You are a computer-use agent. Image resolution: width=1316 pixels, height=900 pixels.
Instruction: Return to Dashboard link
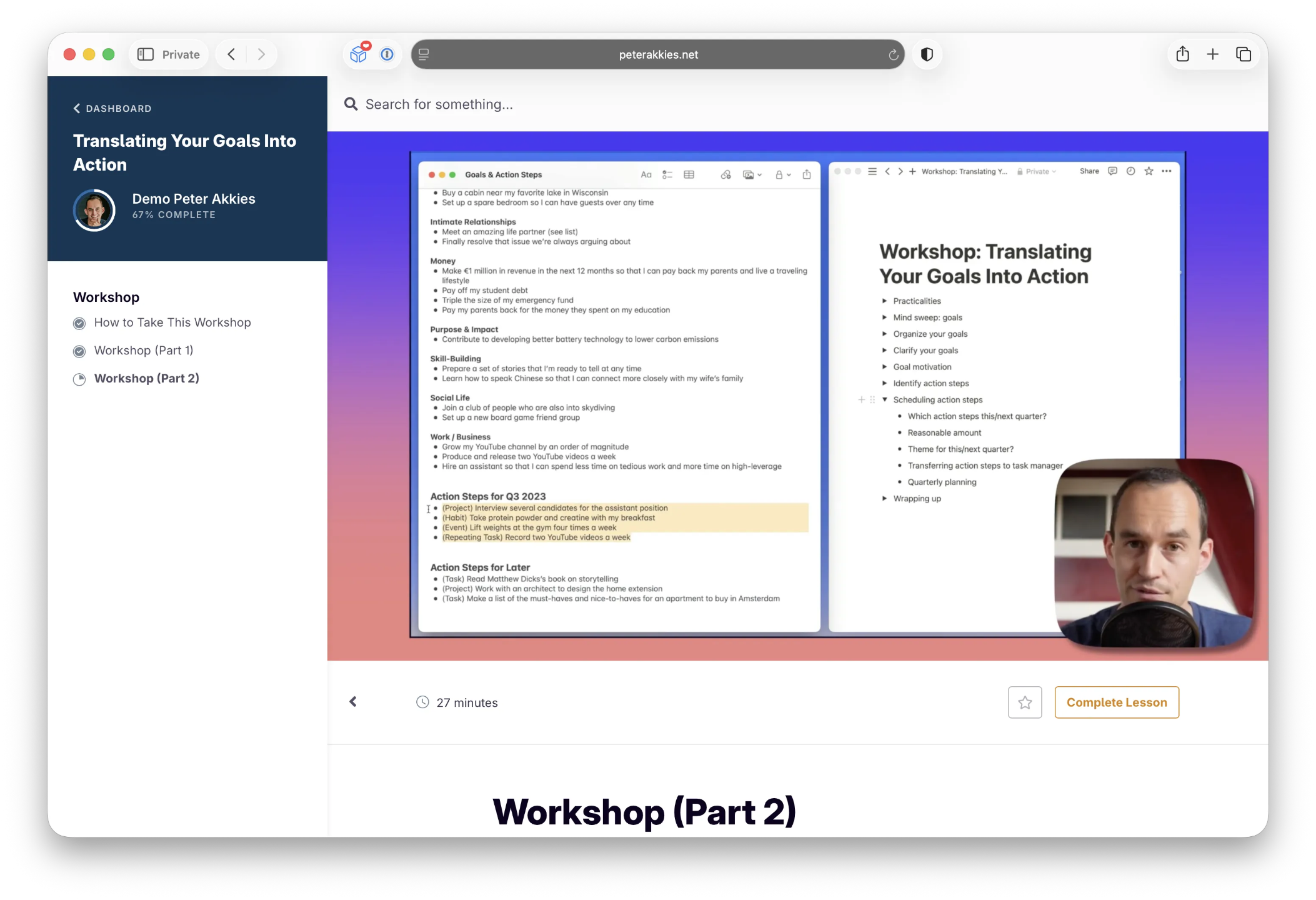[x=112, y=108]
